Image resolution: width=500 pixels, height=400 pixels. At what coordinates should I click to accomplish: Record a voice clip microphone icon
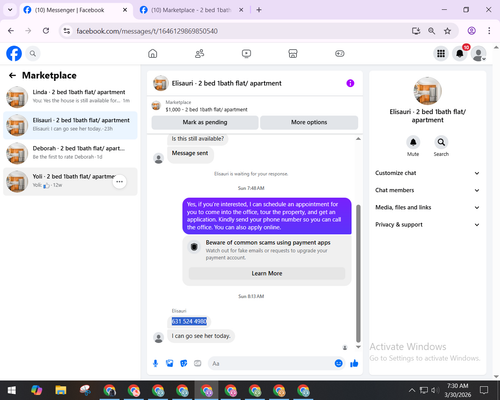click(155, 363)
